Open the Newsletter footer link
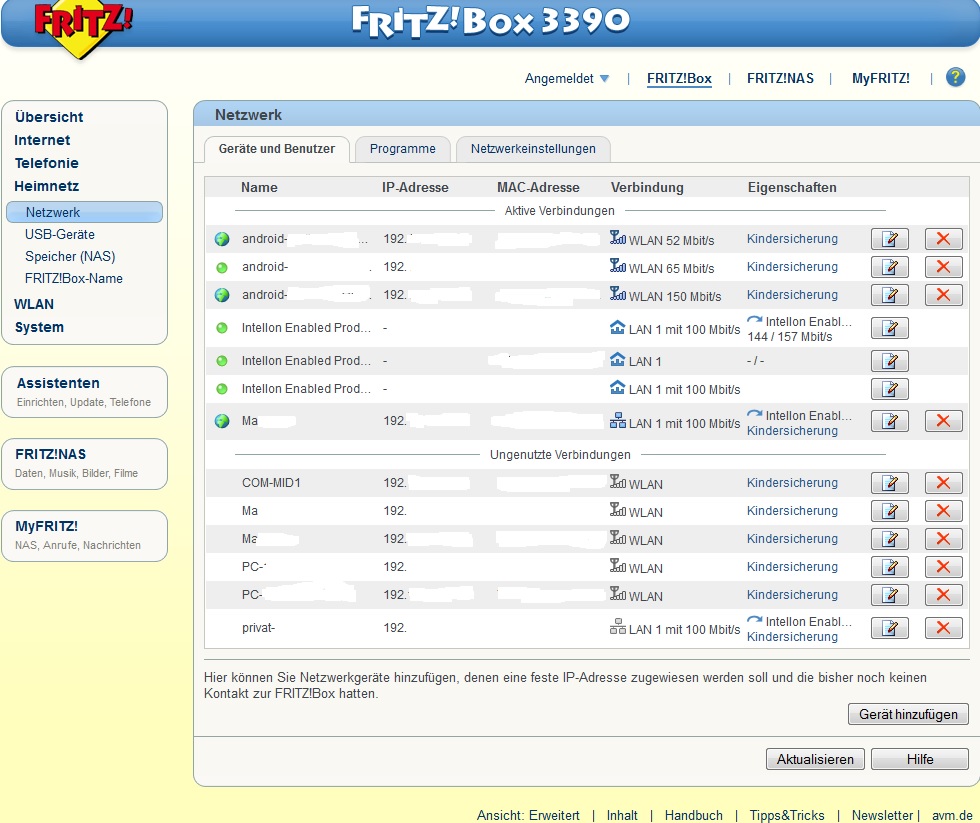980x823 pixels. coord(882,816)
